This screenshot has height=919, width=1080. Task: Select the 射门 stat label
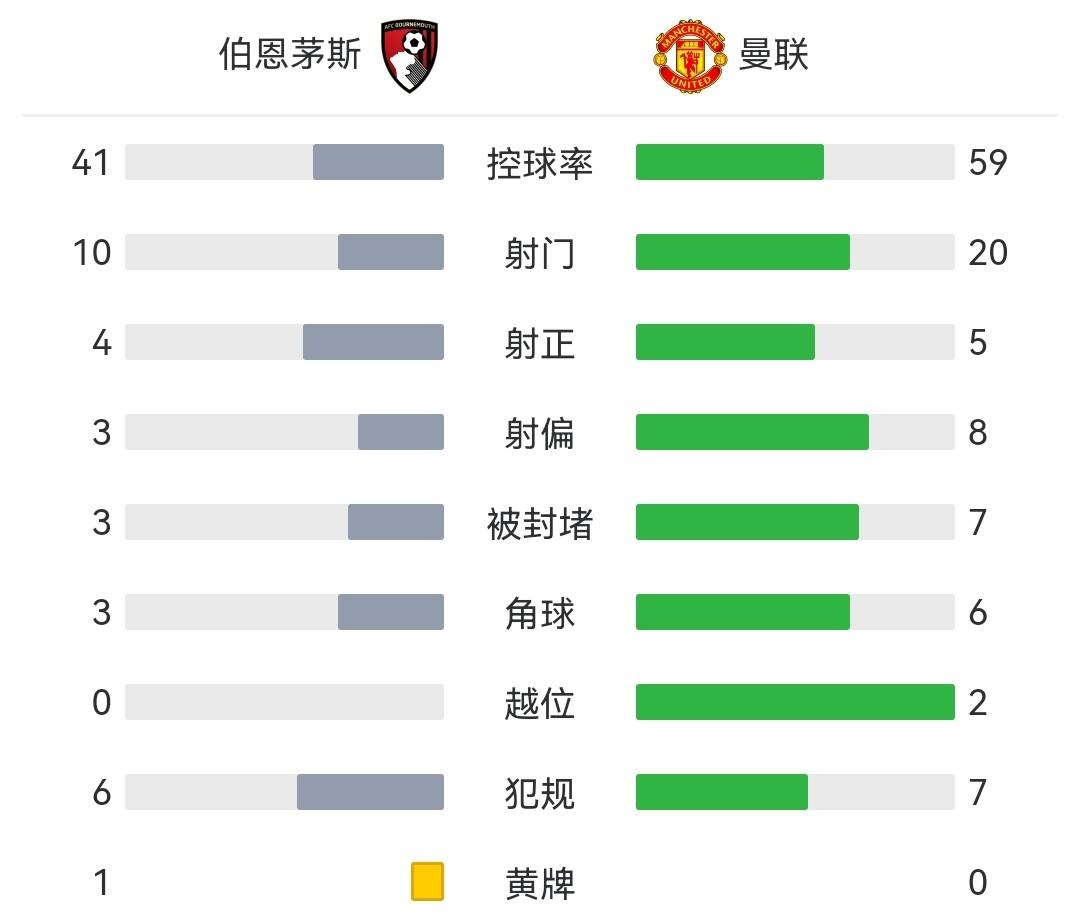click(540, 253)
